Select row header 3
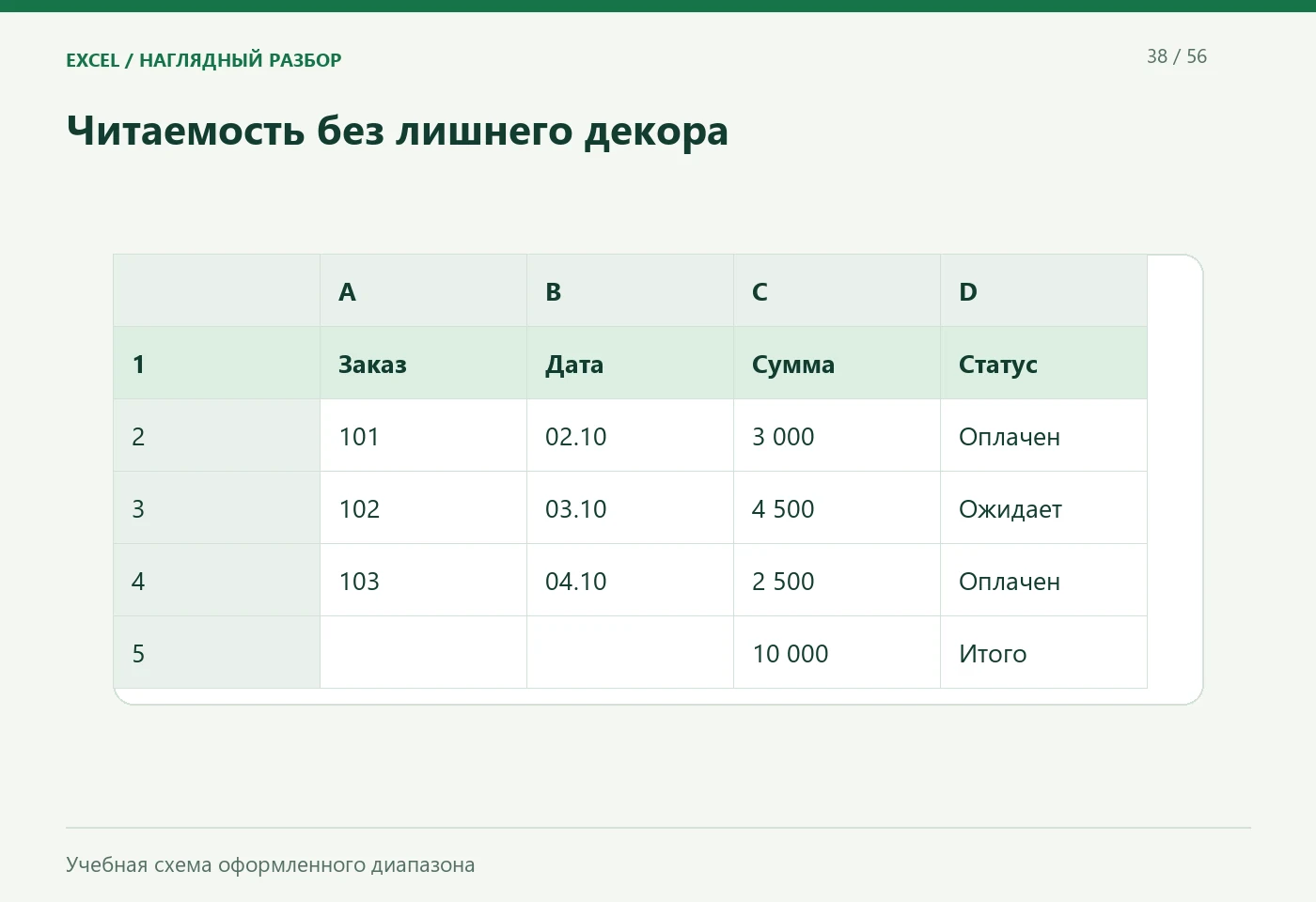The height and width of the screenshot is (902, 1316). point(216,508)
